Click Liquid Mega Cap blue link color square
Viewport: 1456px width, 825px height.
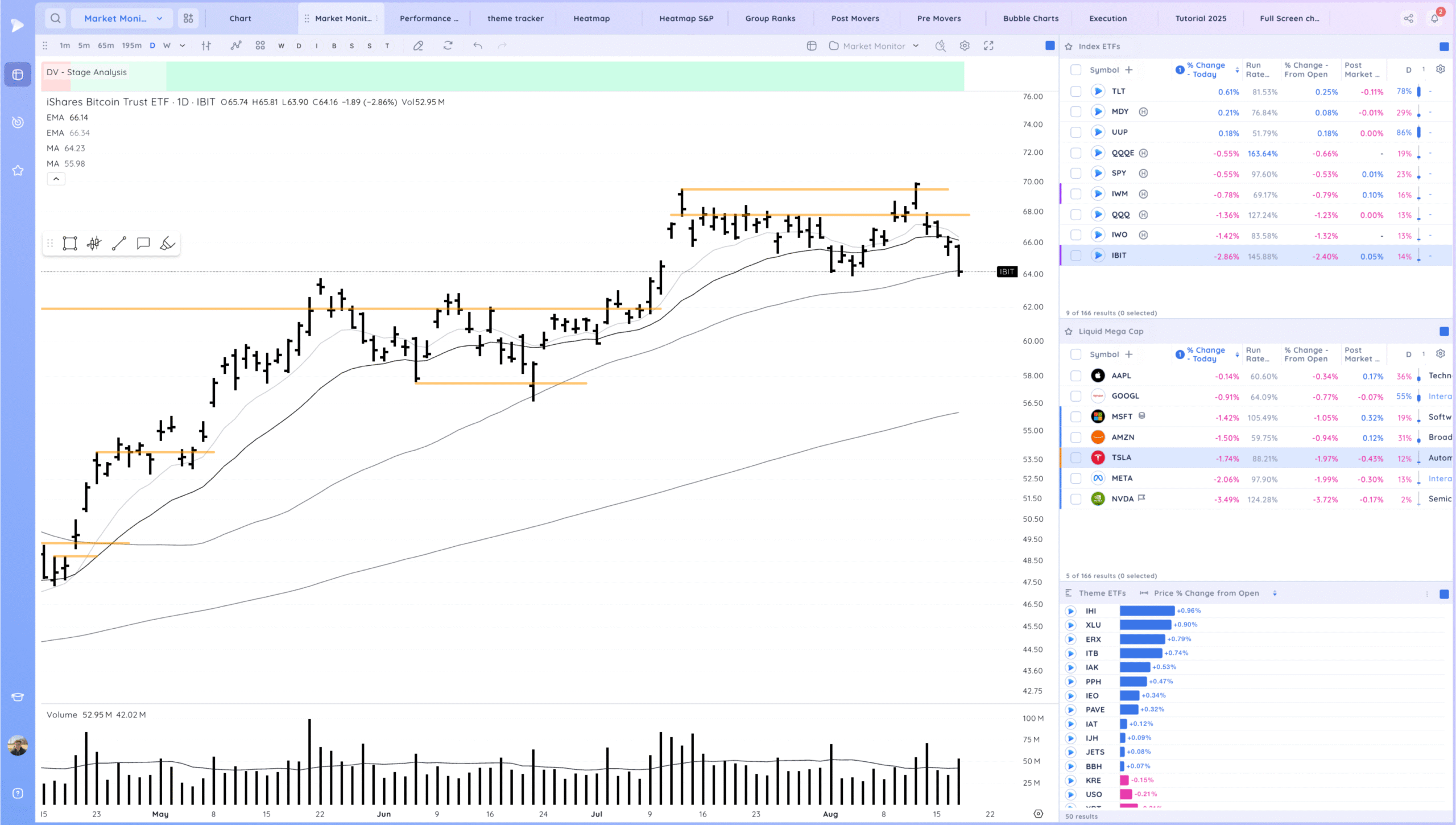(1444, 332)
